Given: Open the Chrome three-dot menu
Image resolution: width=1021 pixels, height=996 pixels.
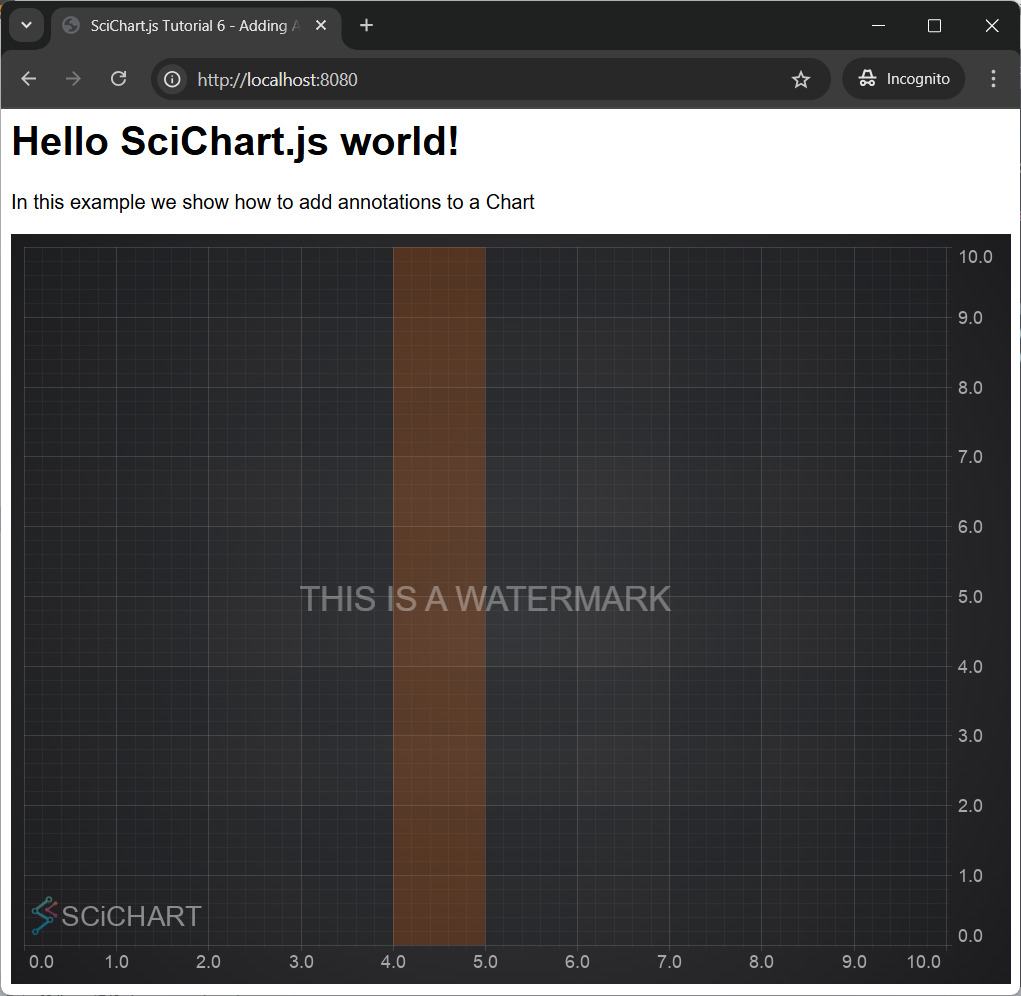Looking at the screenshot, I should tap(993, 79).
